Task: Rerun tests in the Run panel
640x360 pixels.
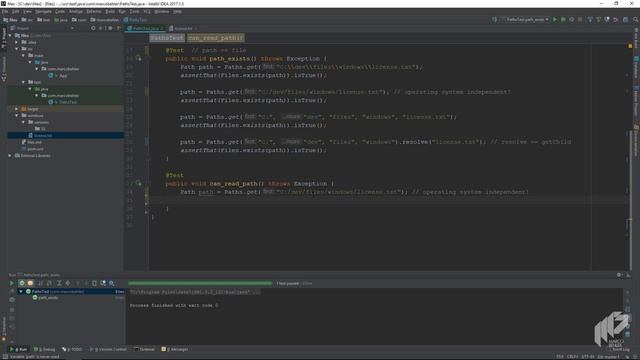Action: 11,283
